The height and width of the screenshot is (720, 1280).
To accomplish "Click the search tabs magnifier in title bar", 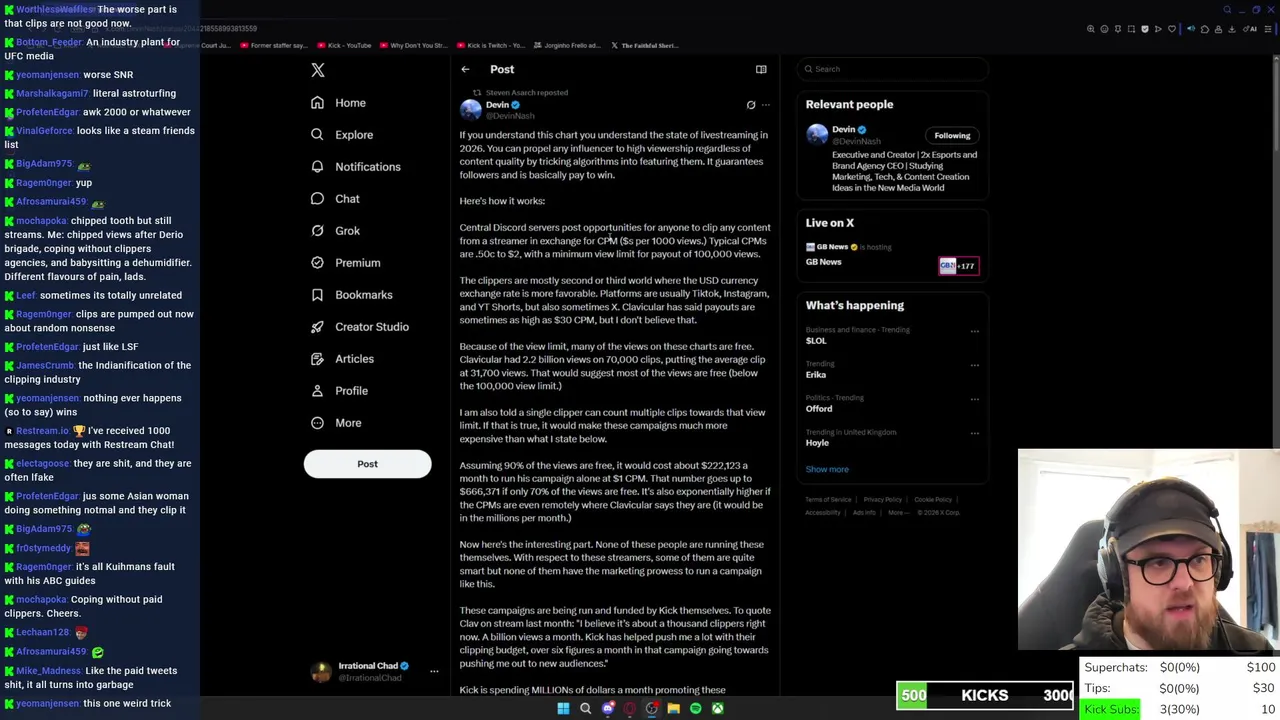I will (x=1227, y=10).
